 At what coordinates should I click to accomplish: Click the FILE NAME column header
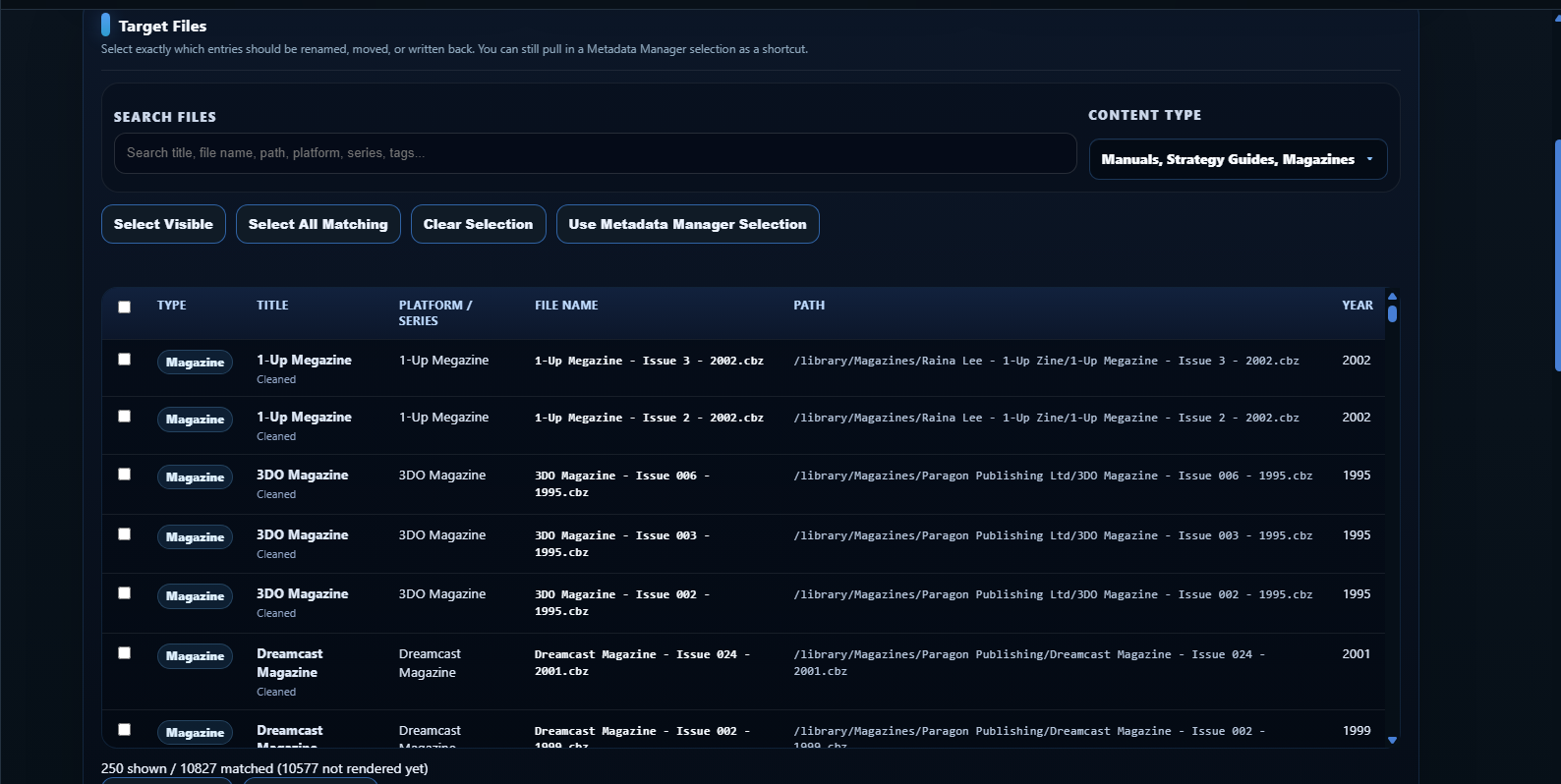pyautogui.click(x=566, y=306)
